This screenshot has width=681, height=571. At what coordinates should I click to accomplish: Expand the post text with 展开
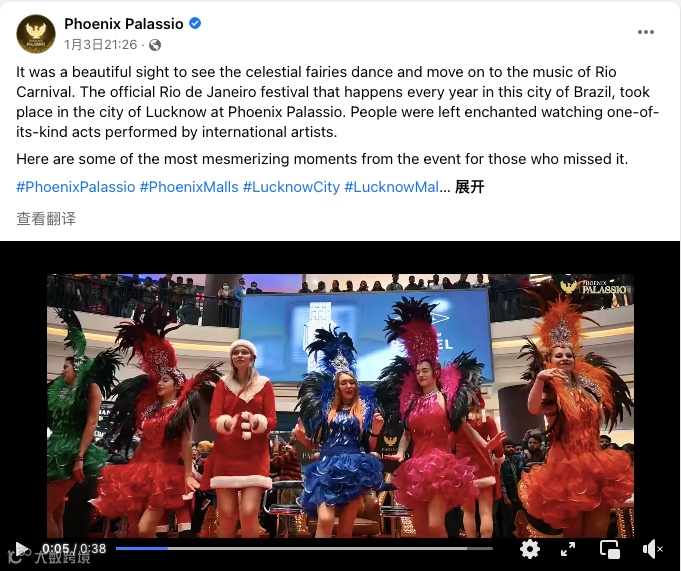[x=469, y=187]
